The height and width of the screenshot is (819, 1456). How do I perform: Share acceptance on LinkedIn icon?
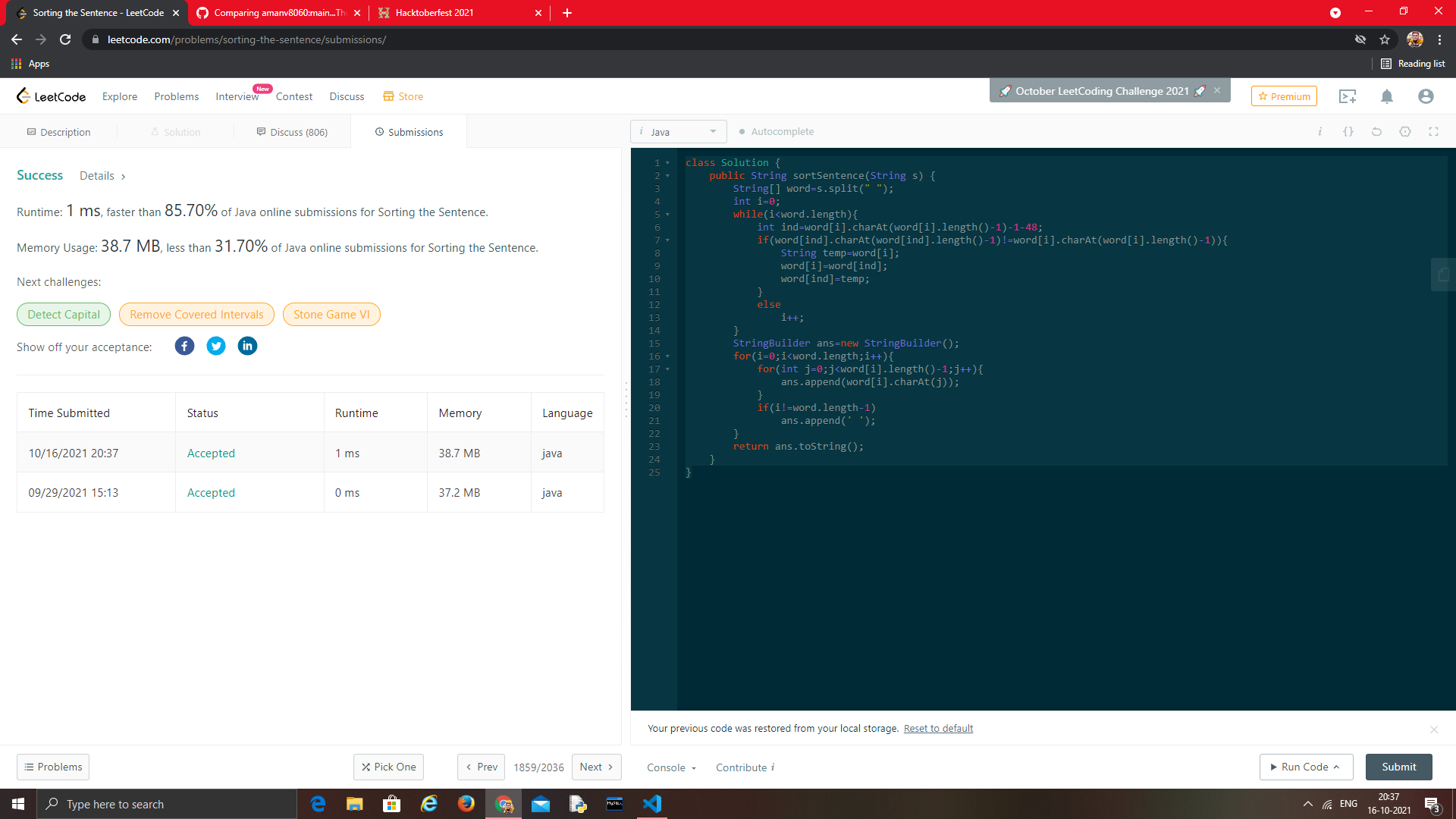tap(247, 347)
